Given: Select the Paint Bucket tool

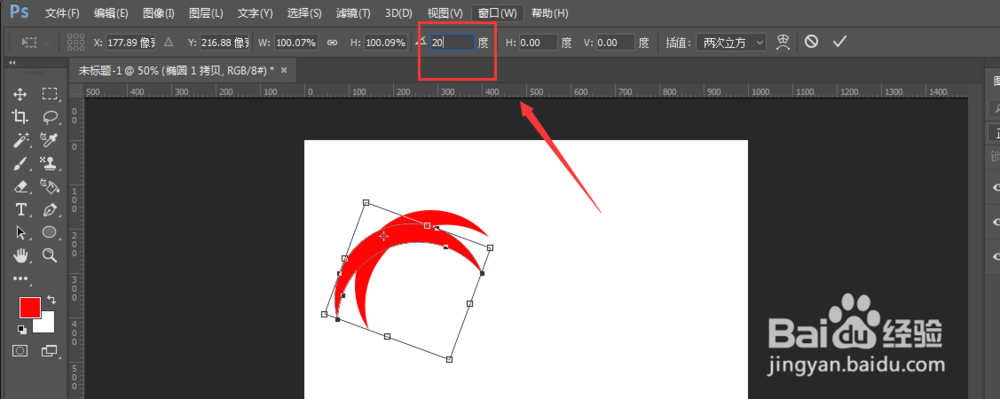Looking at the screenshot, I should coord(49,186).
